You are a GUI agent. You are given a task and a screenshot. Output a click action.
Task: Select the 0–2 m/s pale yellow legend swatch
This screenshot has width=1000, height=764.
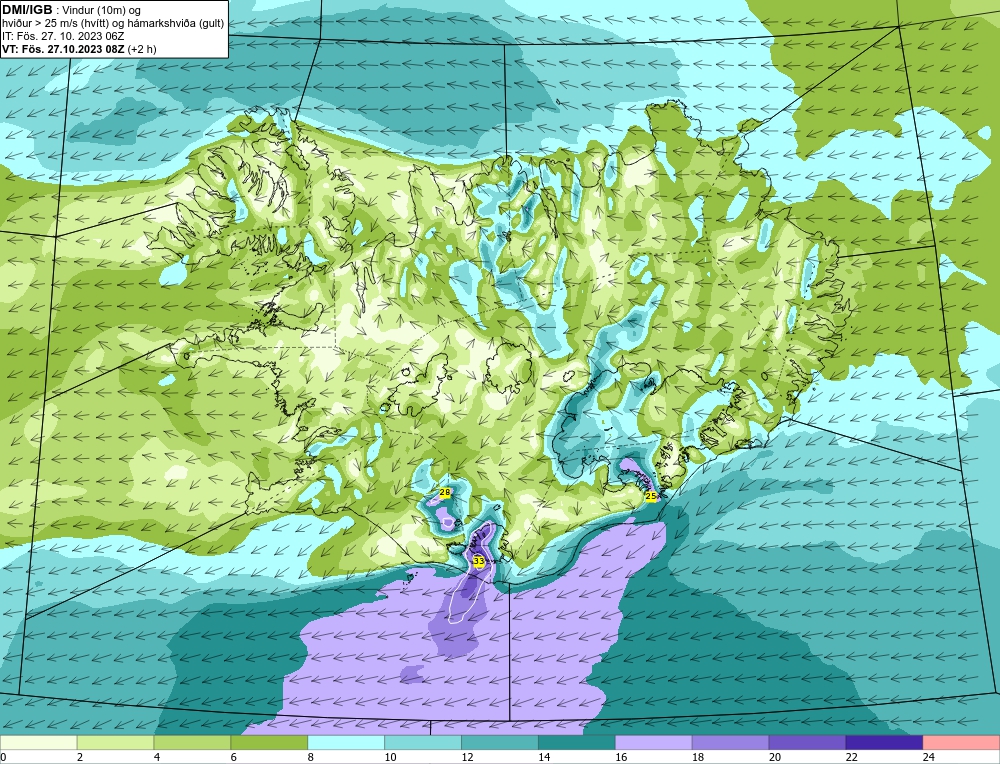pyautogui.click(x=38, y=743)
